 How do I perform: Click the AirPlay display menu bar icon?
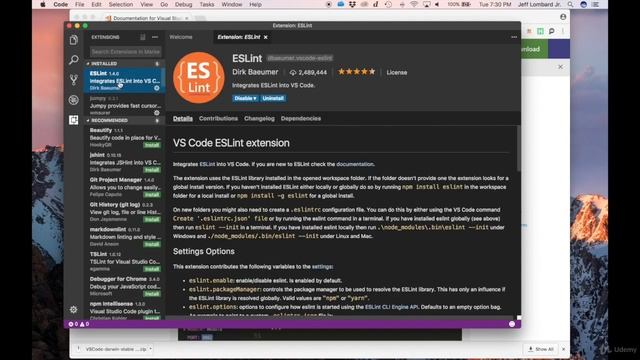(x=426, y=4)
